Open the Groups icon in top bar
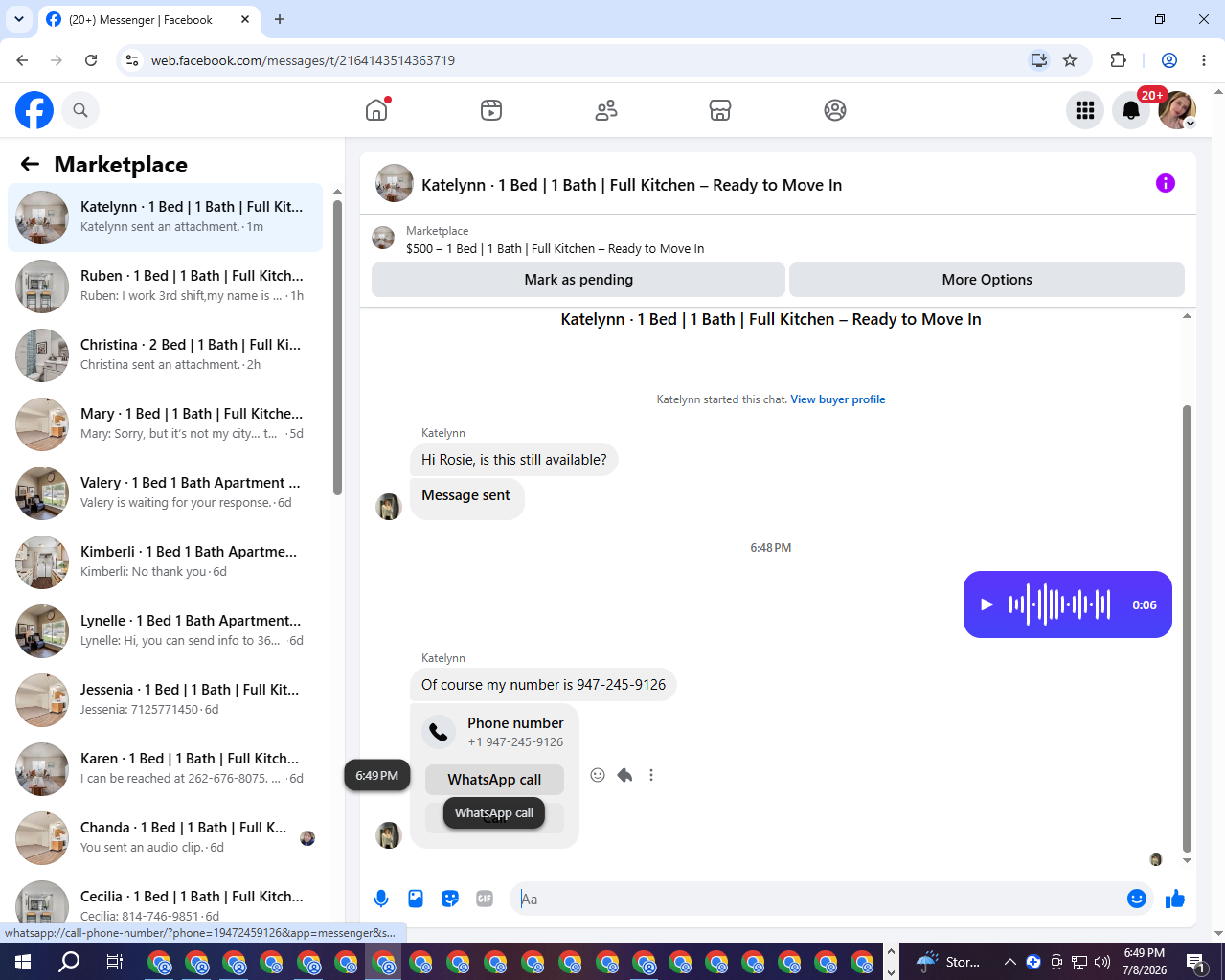This screenshot has height=980, width=1225. point(835,110)
